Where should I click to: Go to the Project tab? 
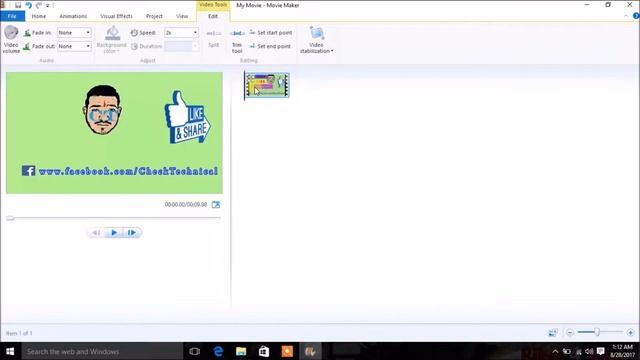tap(154, 16)
